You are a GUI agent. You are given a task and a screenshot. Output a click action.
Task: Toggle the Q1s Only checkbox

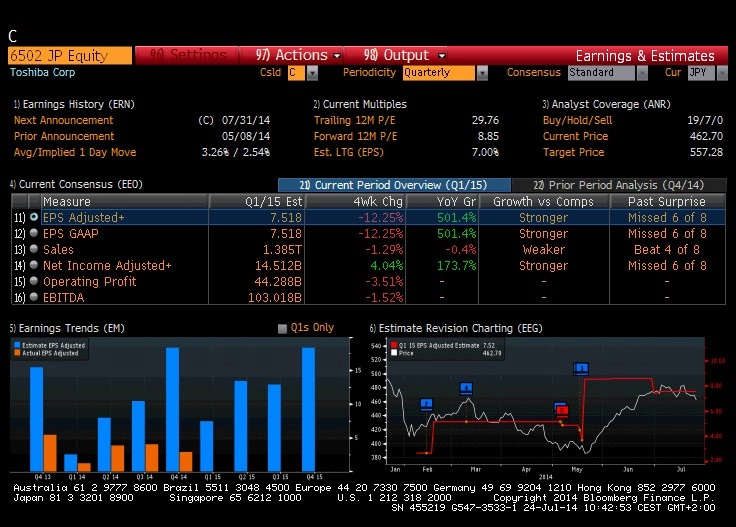282,328
